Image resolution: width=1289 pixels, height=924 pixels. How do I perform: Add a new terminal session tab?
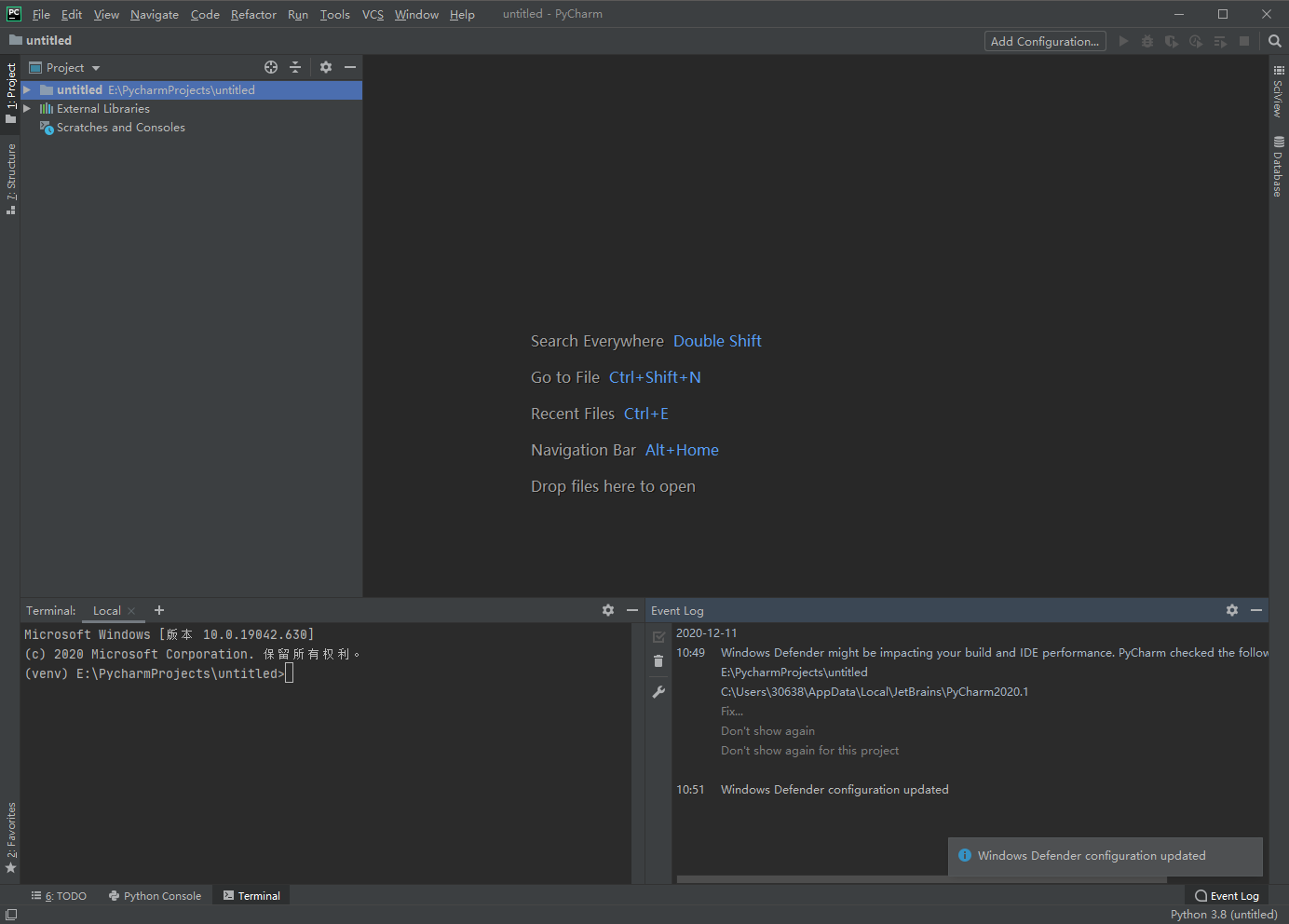(x=159, y=610)
